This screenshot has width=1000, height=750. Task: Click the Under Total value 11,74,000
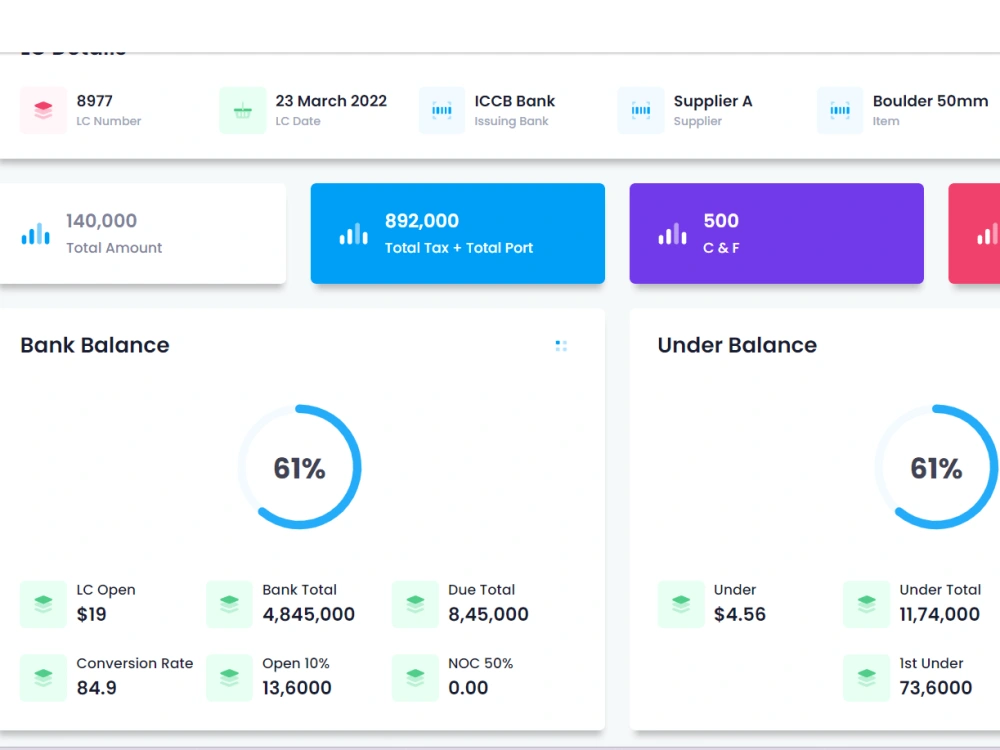tap(939, 614)
